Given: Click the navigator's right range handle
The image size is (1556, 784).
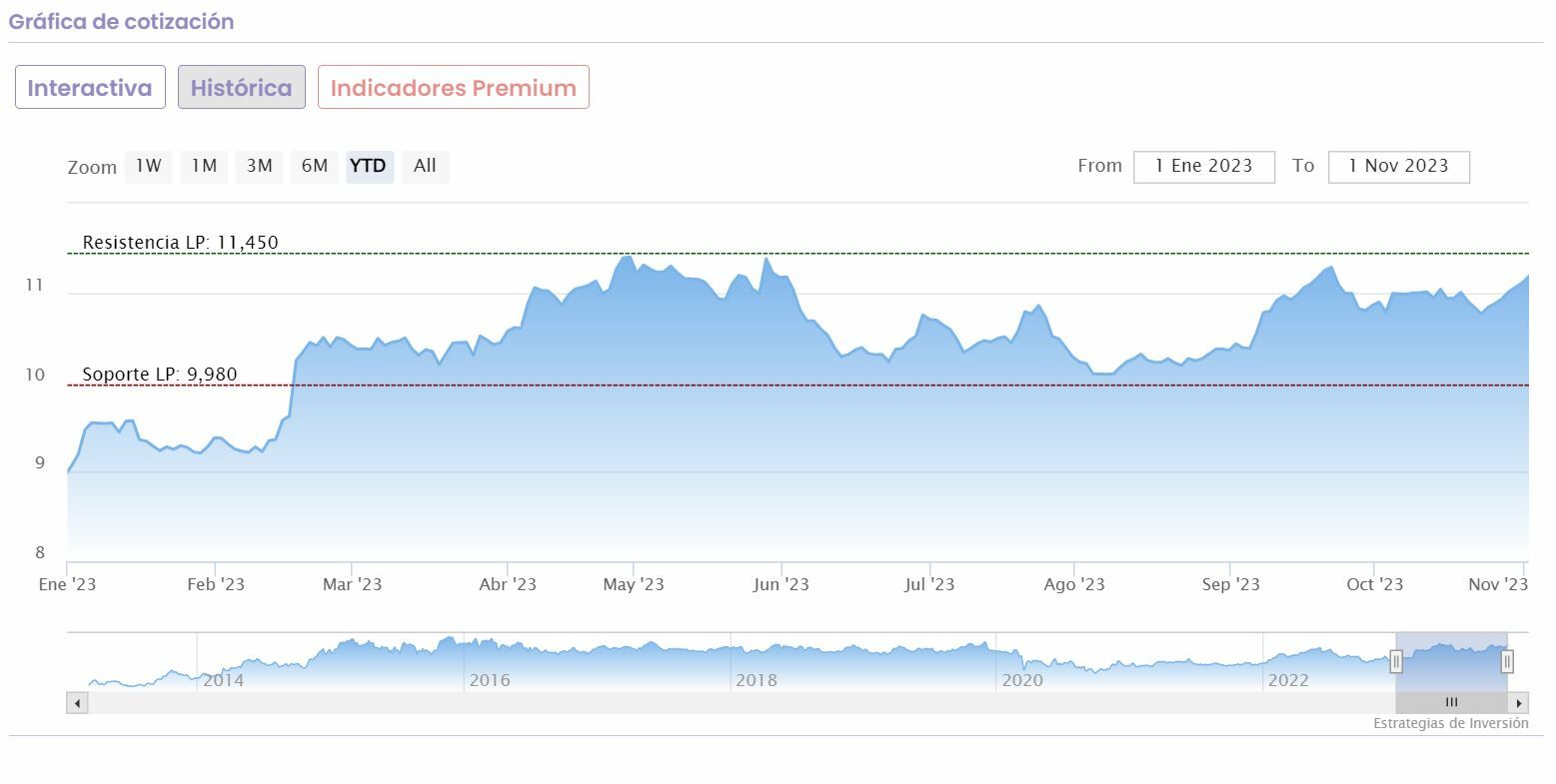Looking at the screenshot, I should pyautogui.click(x=1507, y=661).
